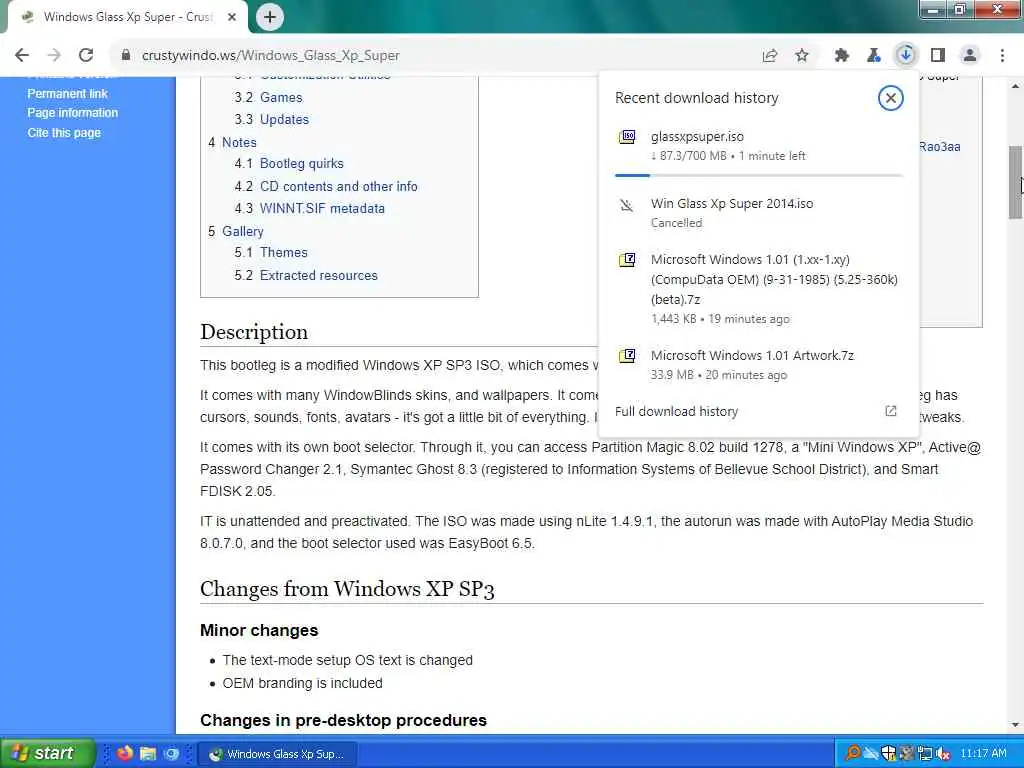Screen dimensions: 1024x768
Task: Click Windows Security shield tray icon
Action: (x=889, y=754)
